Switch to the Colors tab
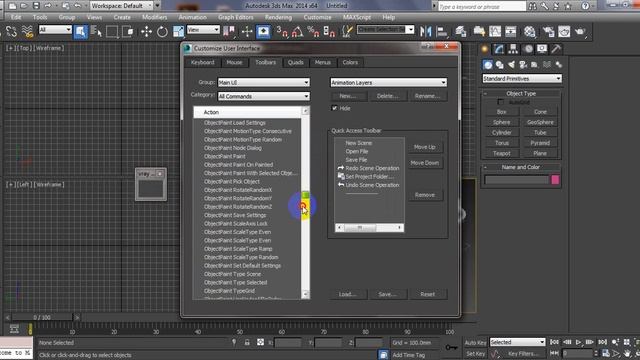This screenshot has height=360, width=640. coord(350,62)
